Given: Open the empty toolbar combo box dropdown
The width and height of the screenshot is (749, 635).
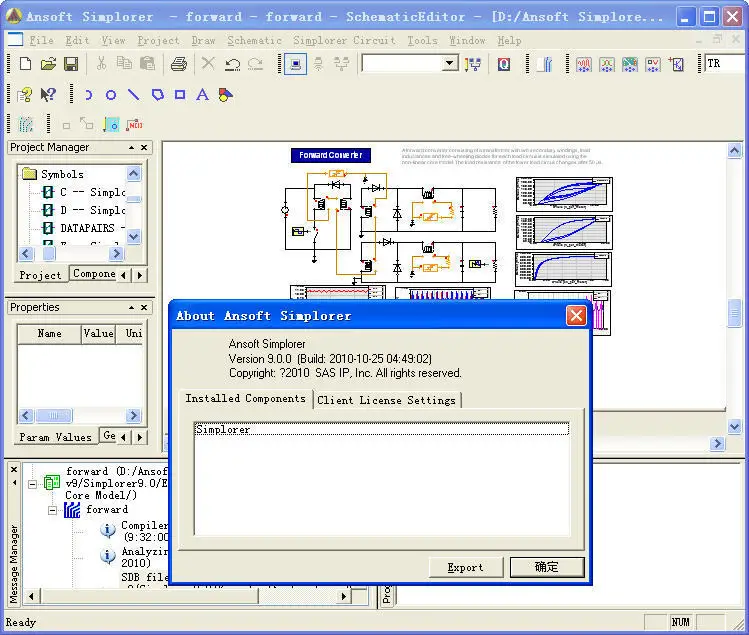Looking at the screenshot, I should (x=449, y=63).
